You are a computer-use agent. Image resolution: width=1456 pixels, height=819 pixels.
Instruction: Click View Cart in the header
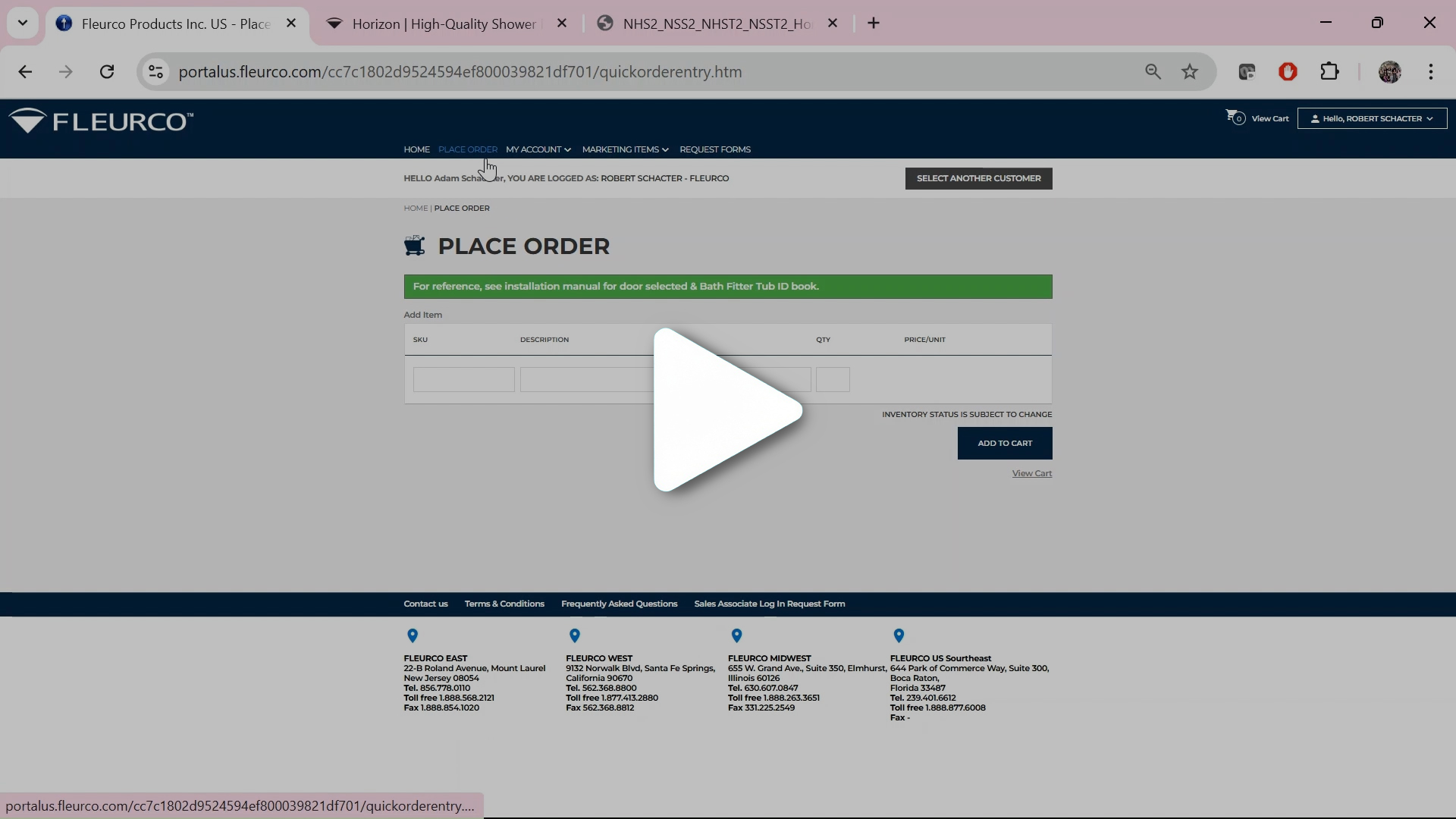pos(1270,118)
